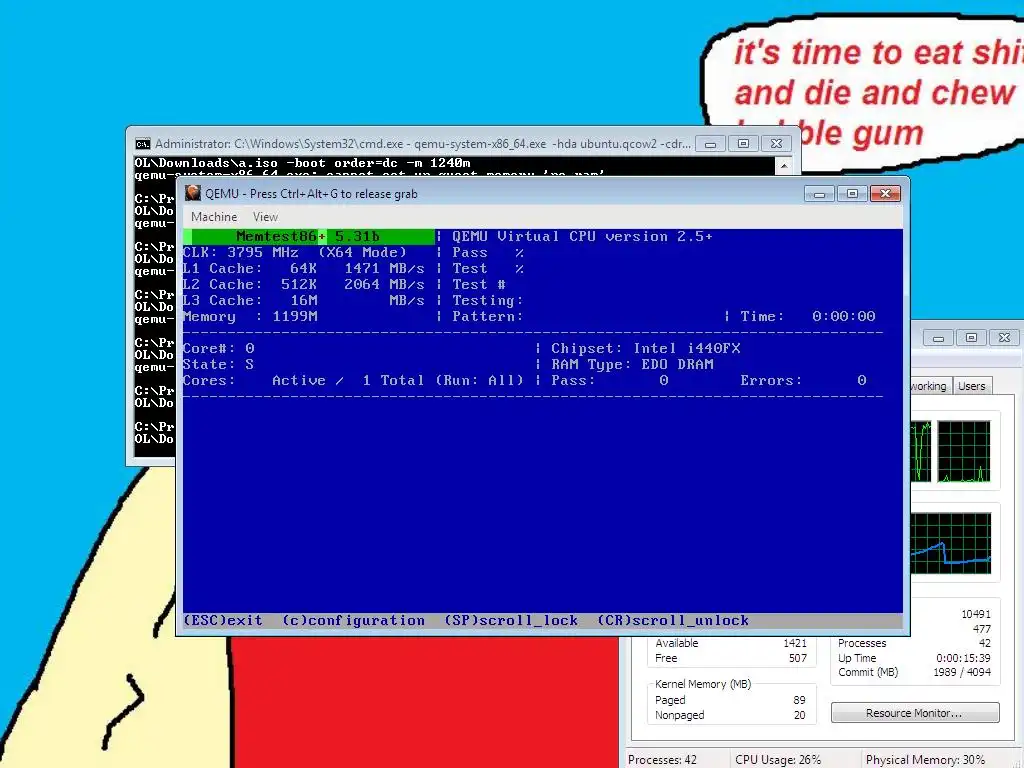Click the Nonpaged value 20
The image size is (1024, 768).
799,715
